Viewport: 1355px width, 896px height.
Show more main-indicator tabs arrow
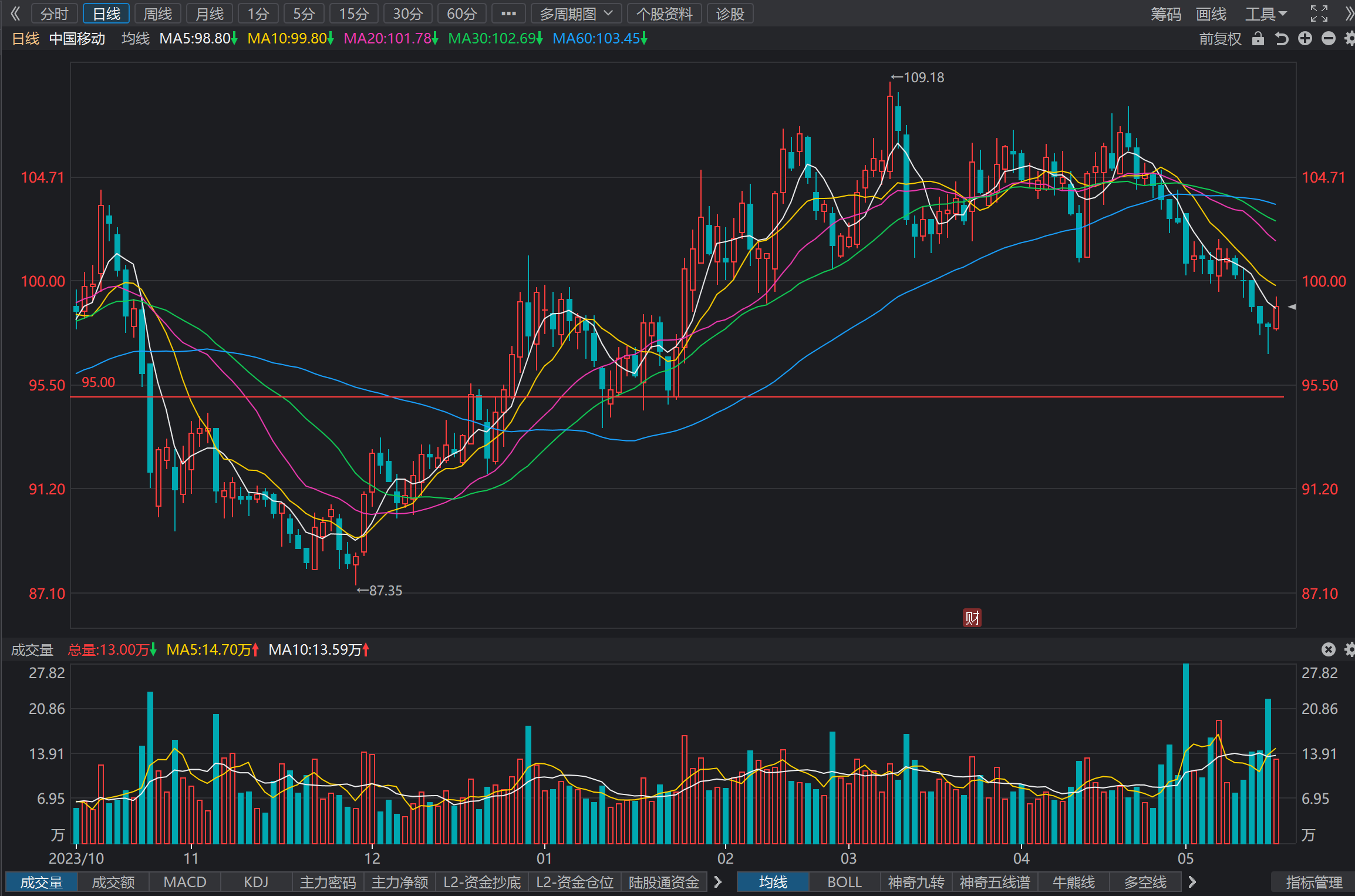1192,882
